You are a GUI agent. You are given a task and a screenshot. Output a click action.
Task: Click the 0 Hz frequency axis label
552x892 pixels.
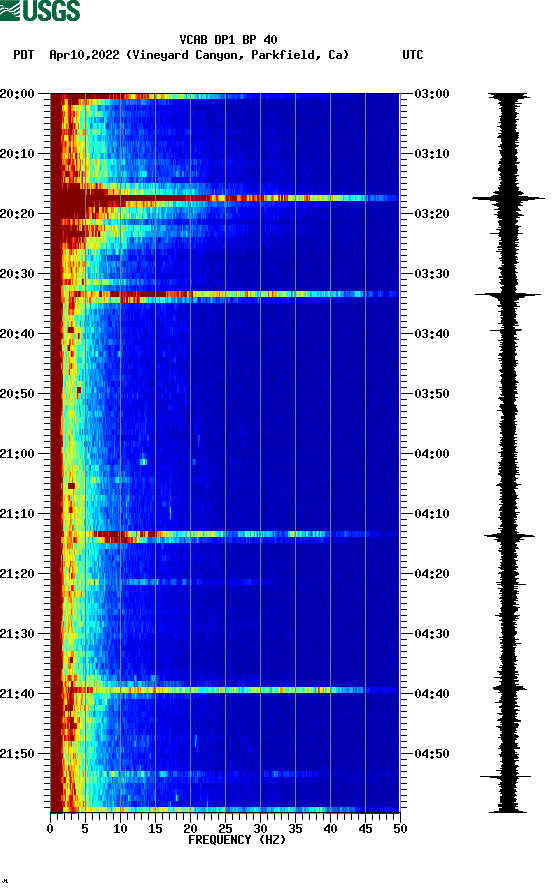[50, 829]
